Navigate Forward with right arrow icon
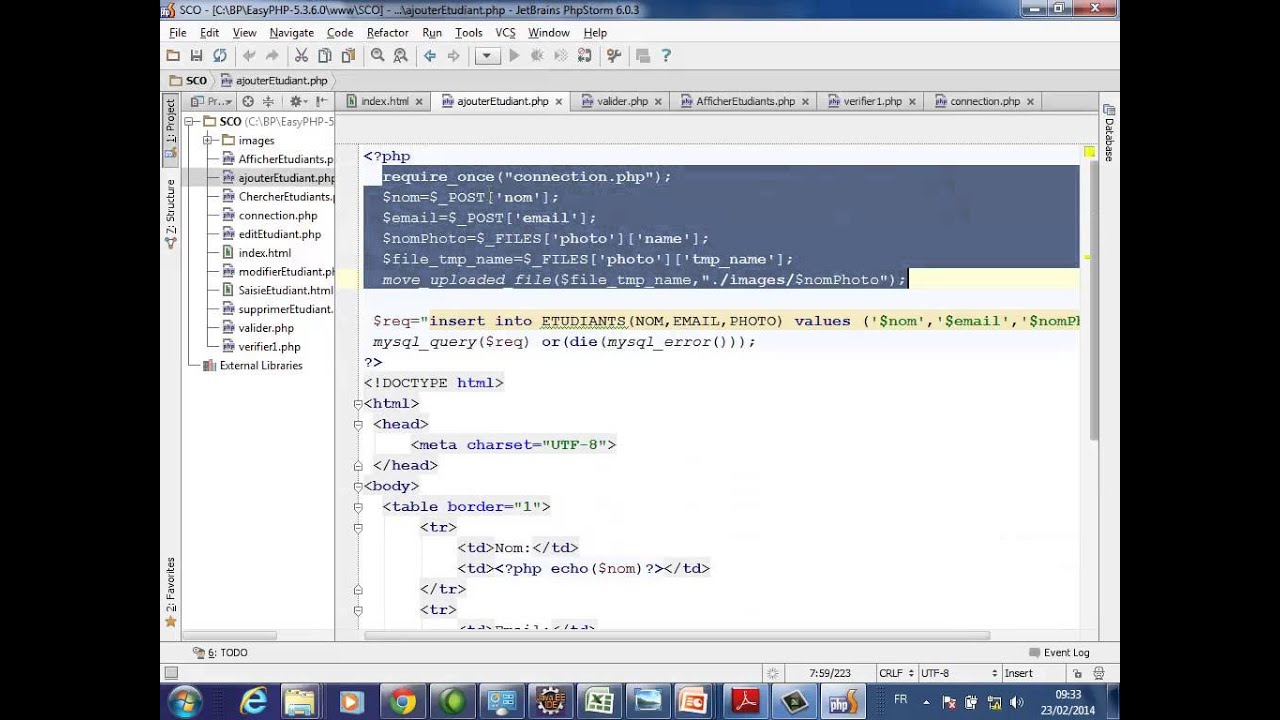1280x720 pixels. [453, 56]
